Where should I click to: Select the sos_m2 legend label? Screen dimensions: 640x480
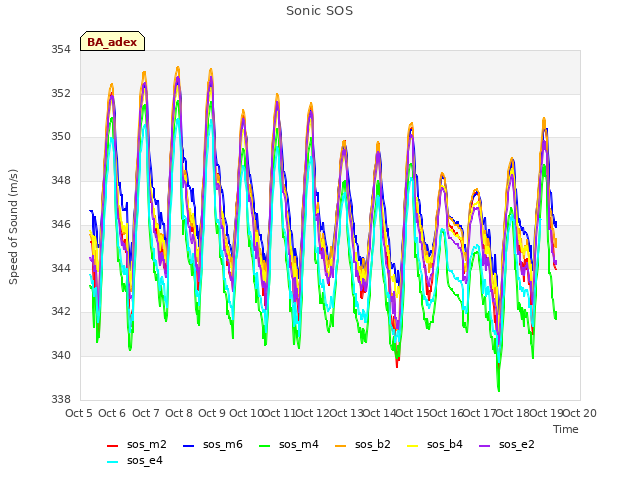(147, 444)
